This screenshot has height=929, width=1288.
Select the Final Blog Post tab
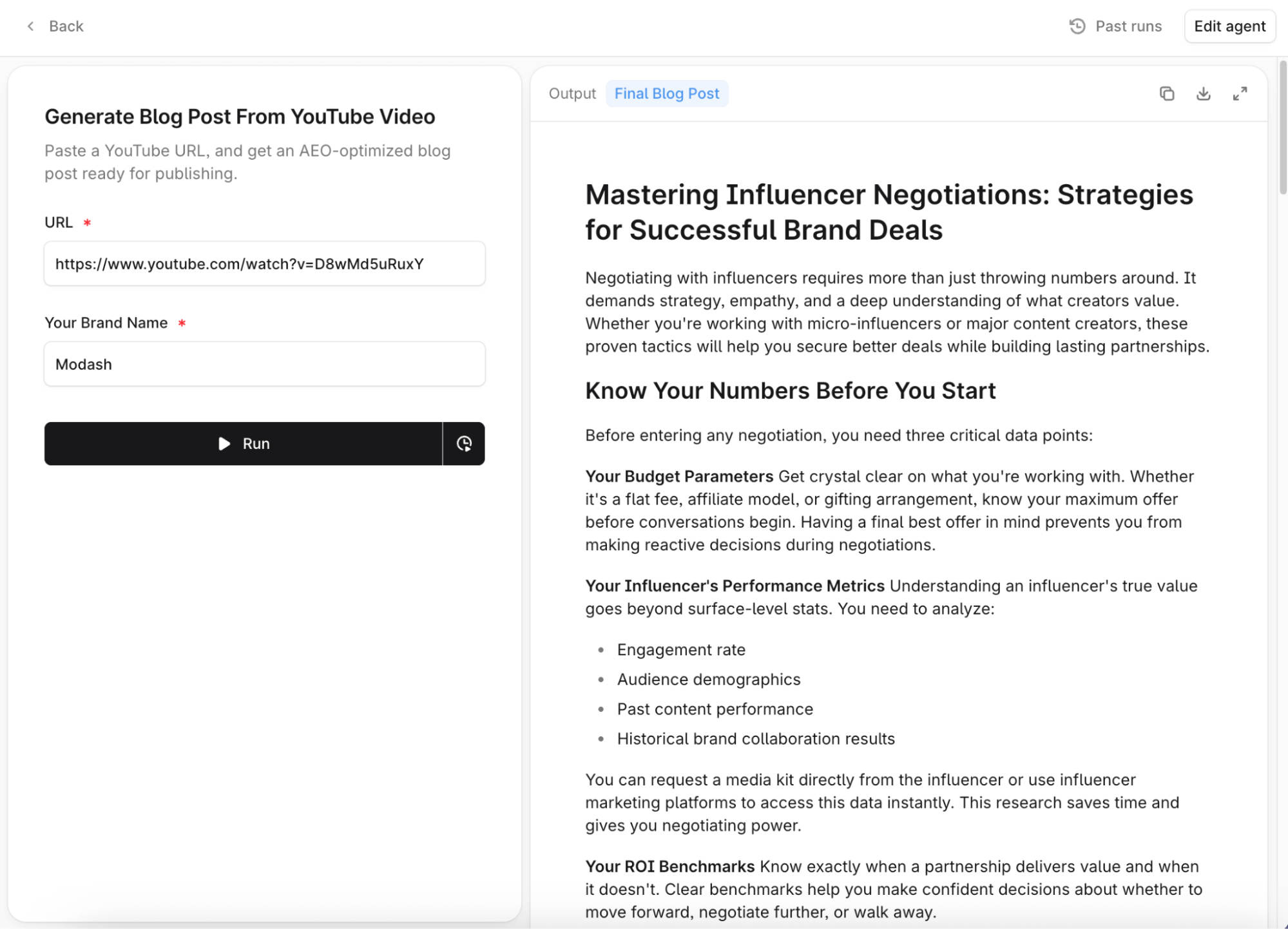tap(666, 94)
